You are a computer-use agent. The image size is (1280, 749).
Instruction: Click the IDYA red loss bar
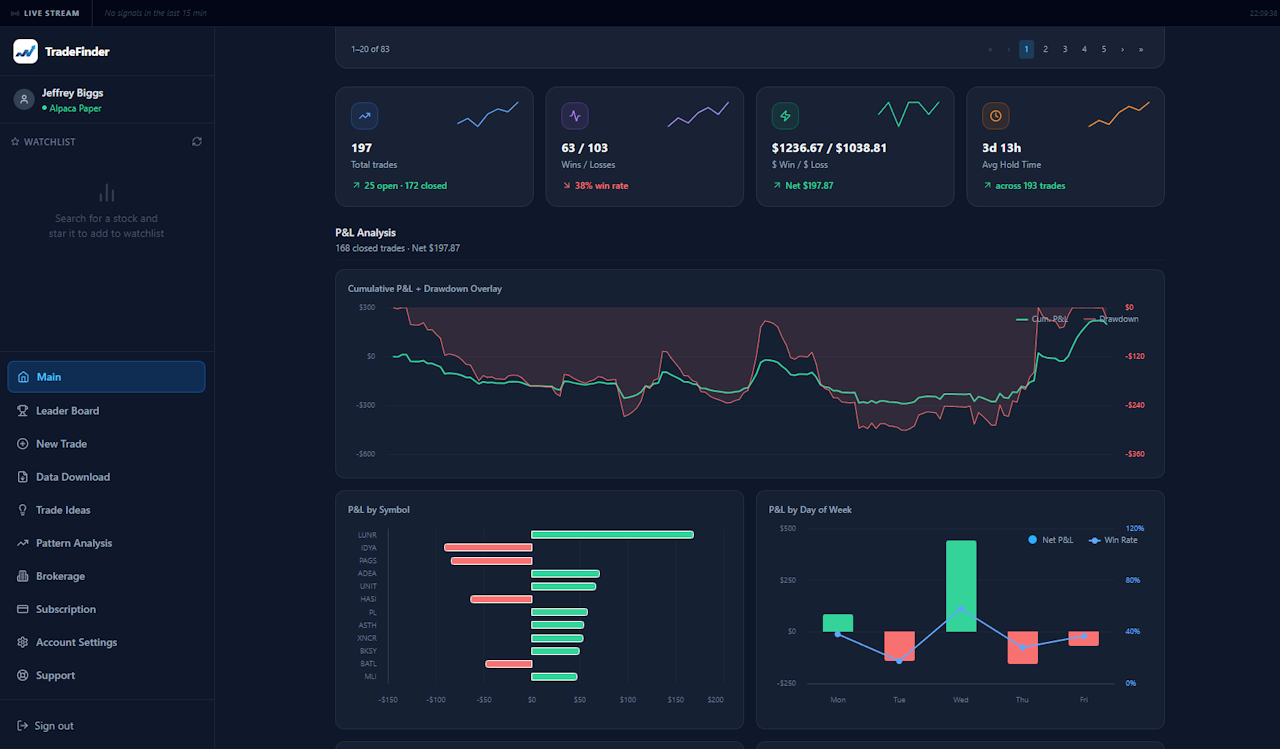[x=488, y=548]
